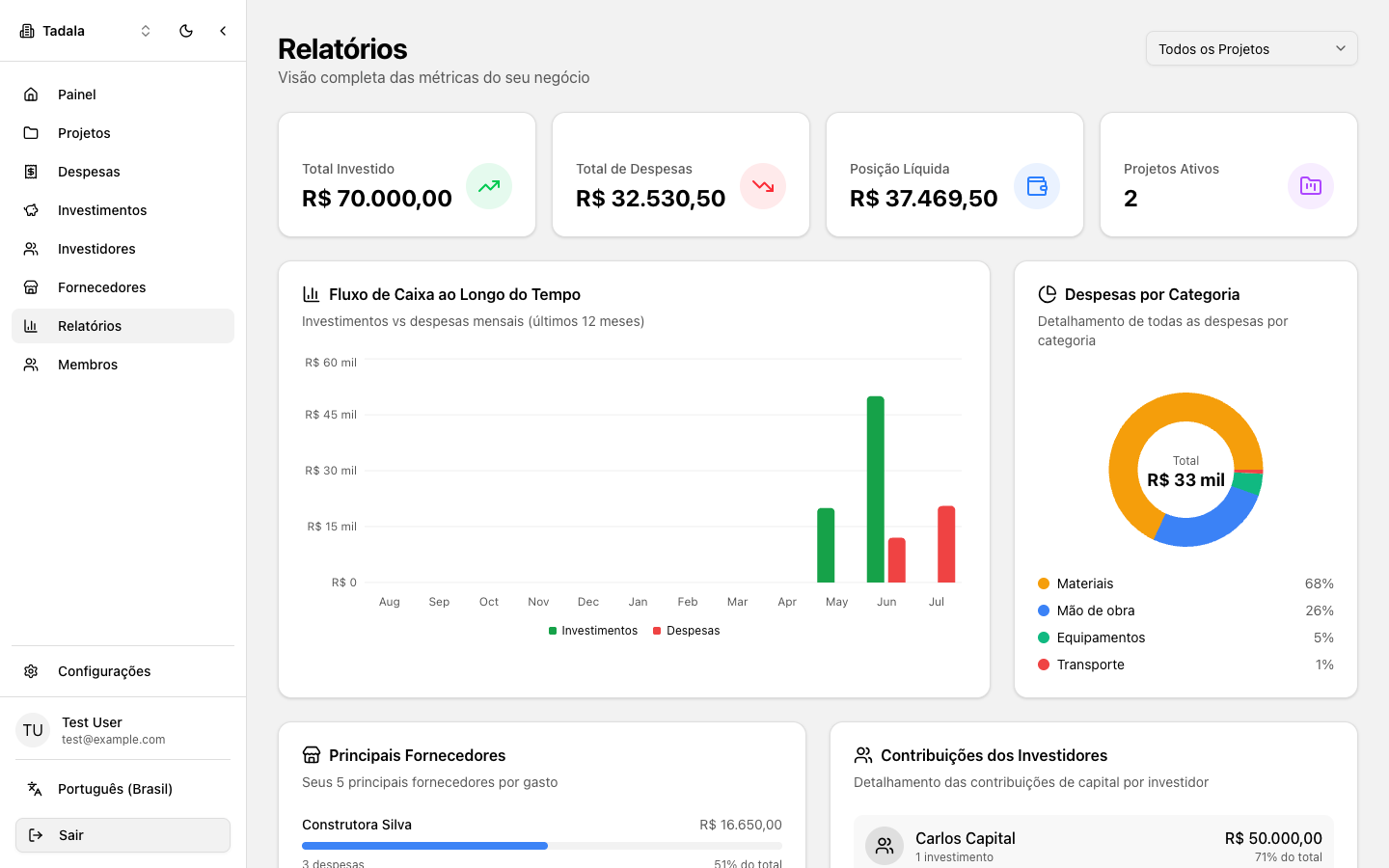This screenshot has height=868, width=1389.
Task: Select Investidores in the navigation
Action: point(123,249)
